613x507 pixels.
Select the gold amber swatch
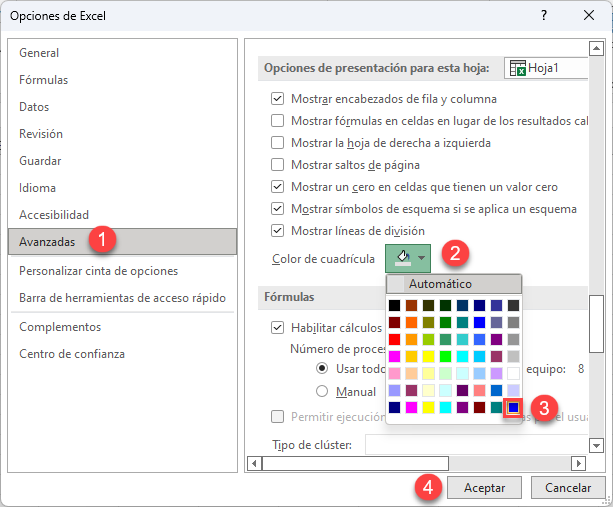click(x=411, y=356)
